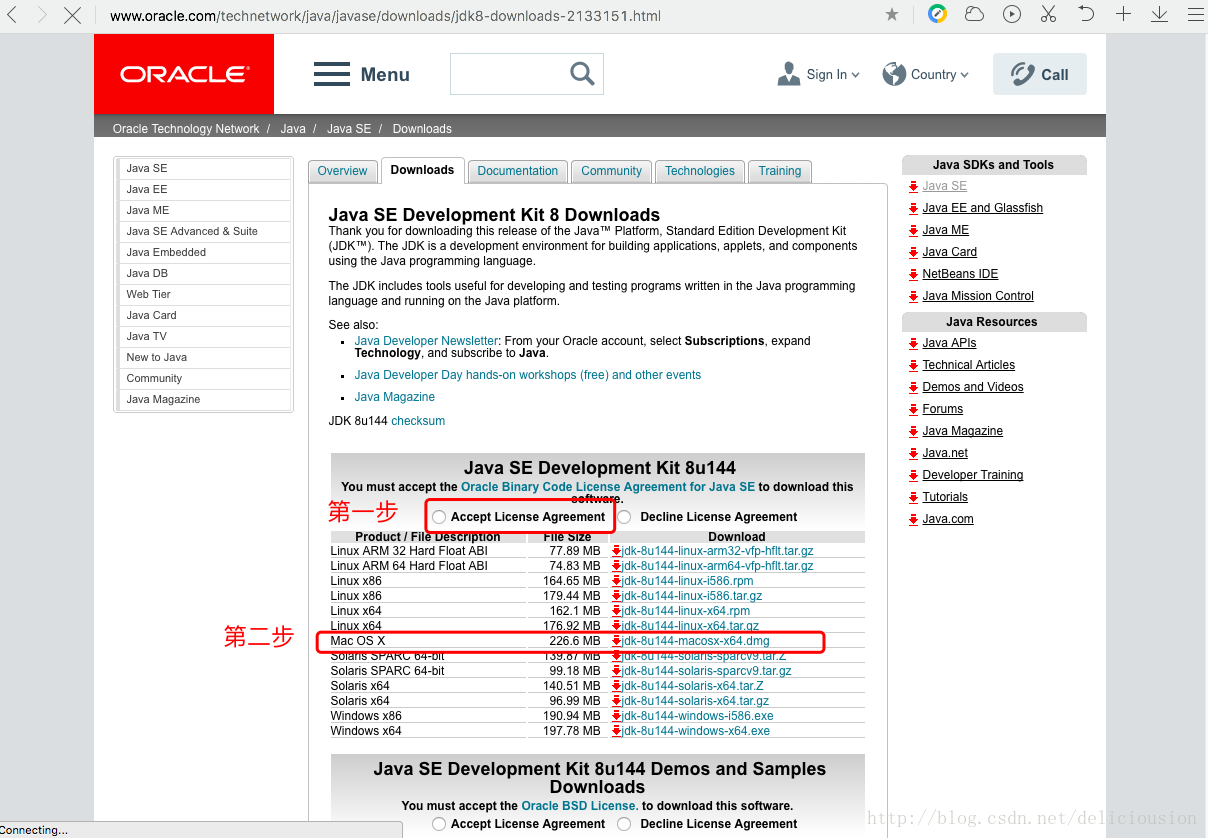Download jdk-8u144-windows-x64.exe

pos(696,731)
